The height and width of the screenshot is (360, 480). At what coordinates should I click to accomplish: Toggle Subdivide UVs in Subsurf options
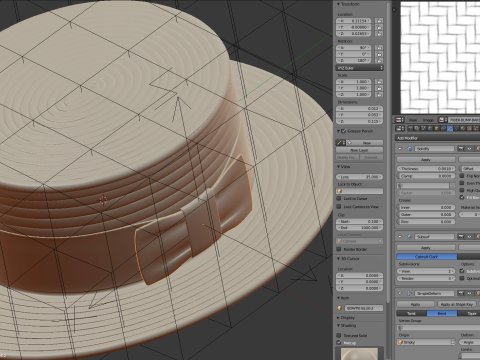[x=462, y=271]
